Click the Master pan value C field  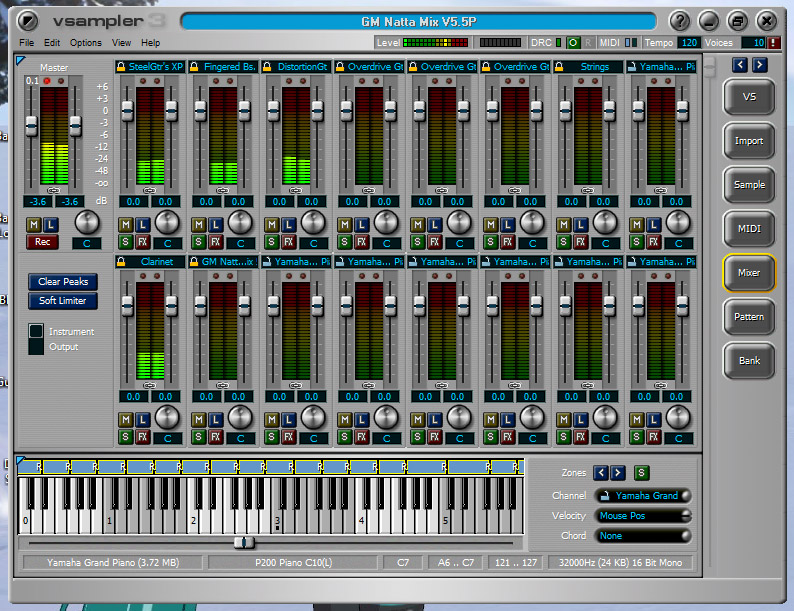(87, 243)
